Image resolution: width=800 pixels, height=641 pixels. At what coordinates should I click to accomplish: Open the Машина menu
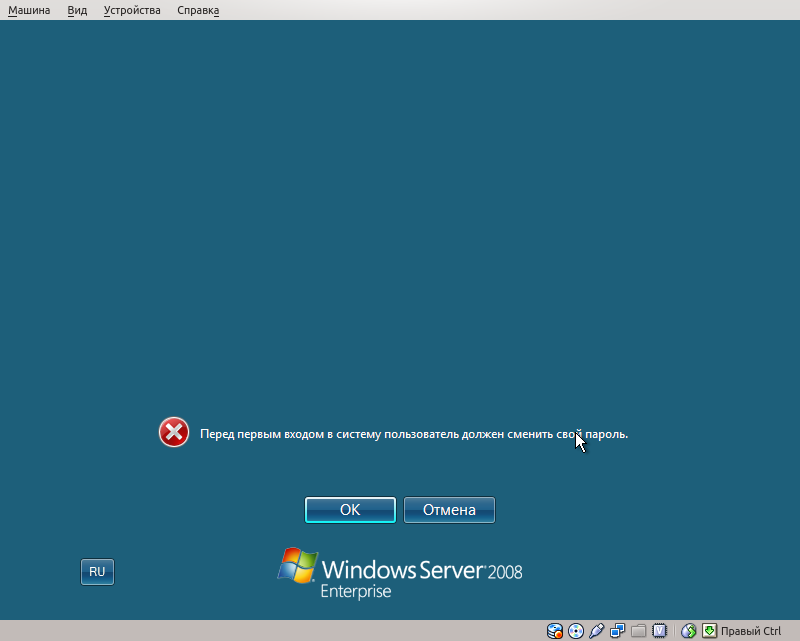pos(29,9)
